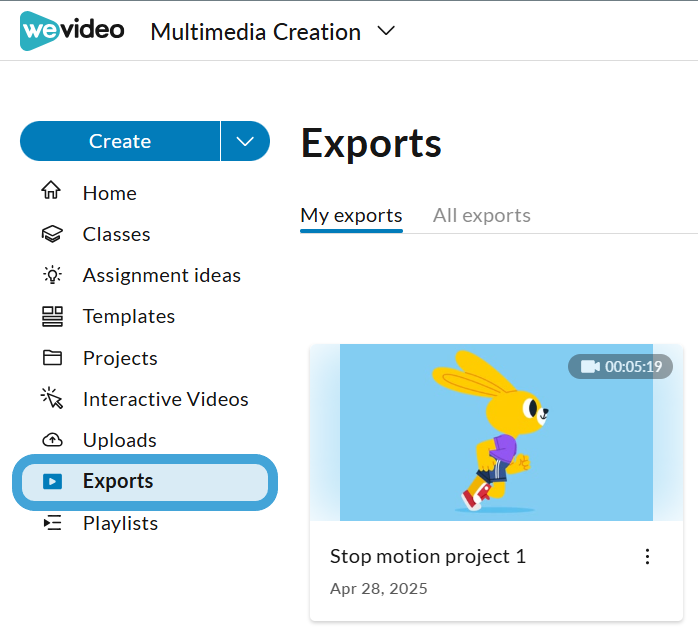698x631 pixels.
Task: Open the three-dot menu for Stop motion project 1
Action: click(647, 557)
